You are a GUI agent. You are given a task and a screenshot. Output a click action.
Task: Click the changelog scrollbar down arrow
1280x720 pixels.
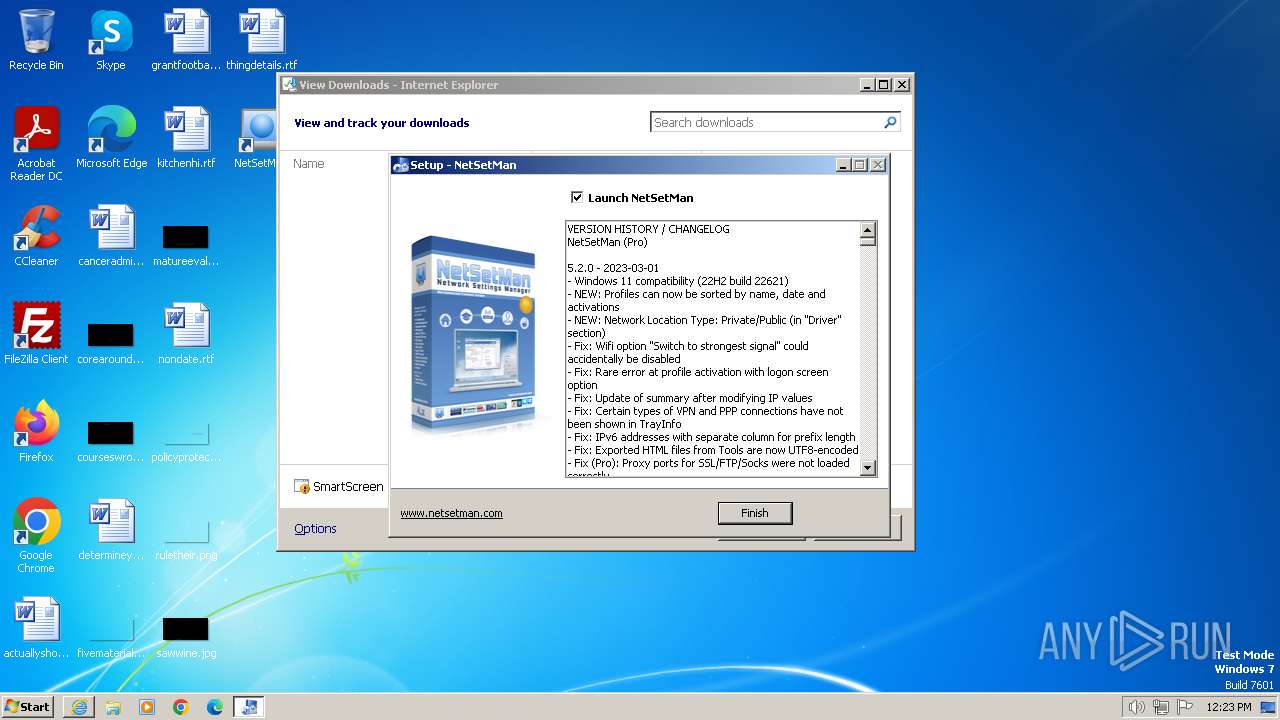[868, 467]
